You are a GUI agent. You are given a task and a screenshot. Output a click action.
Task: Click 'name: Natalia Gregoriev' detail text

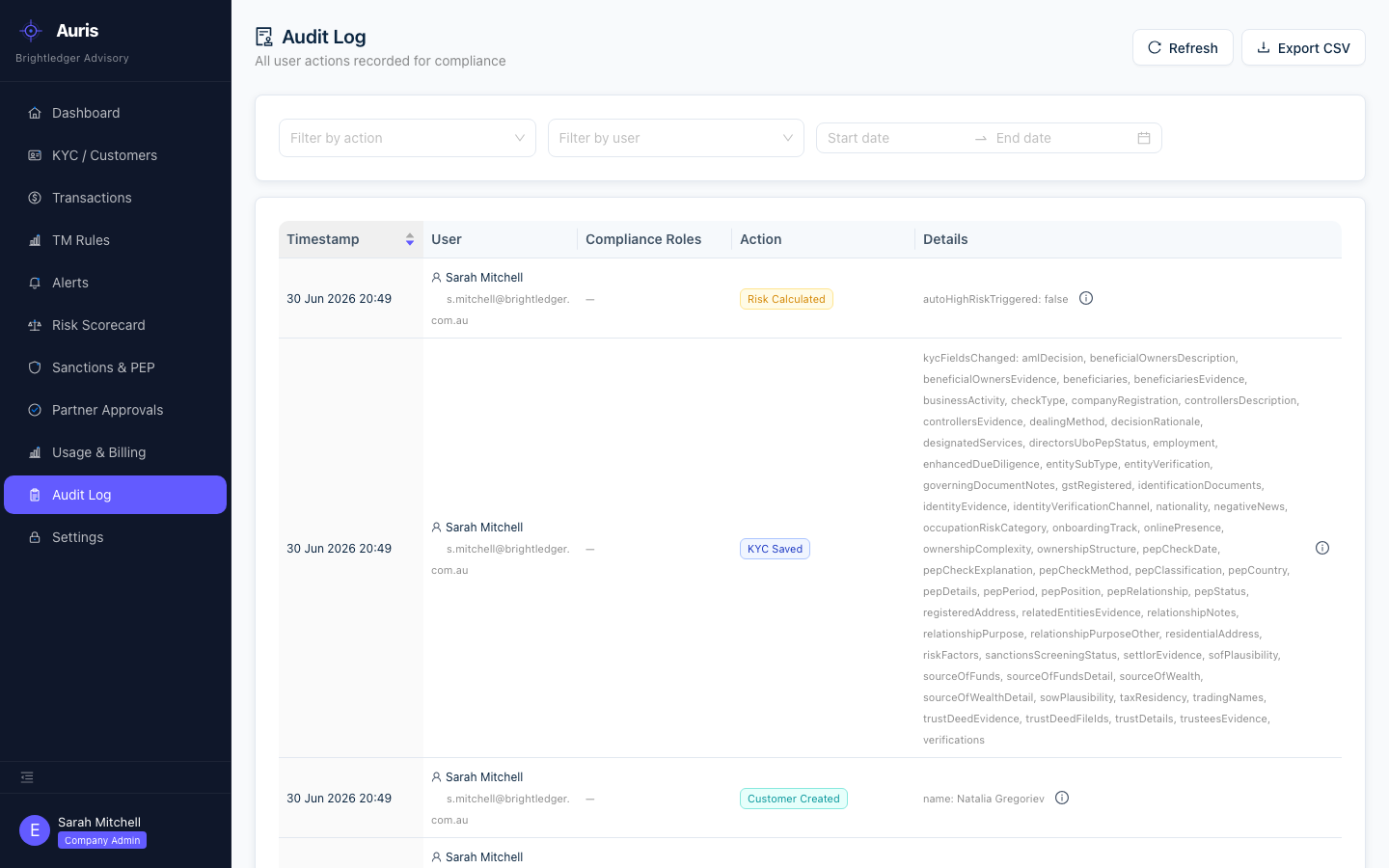pos(984,799)
